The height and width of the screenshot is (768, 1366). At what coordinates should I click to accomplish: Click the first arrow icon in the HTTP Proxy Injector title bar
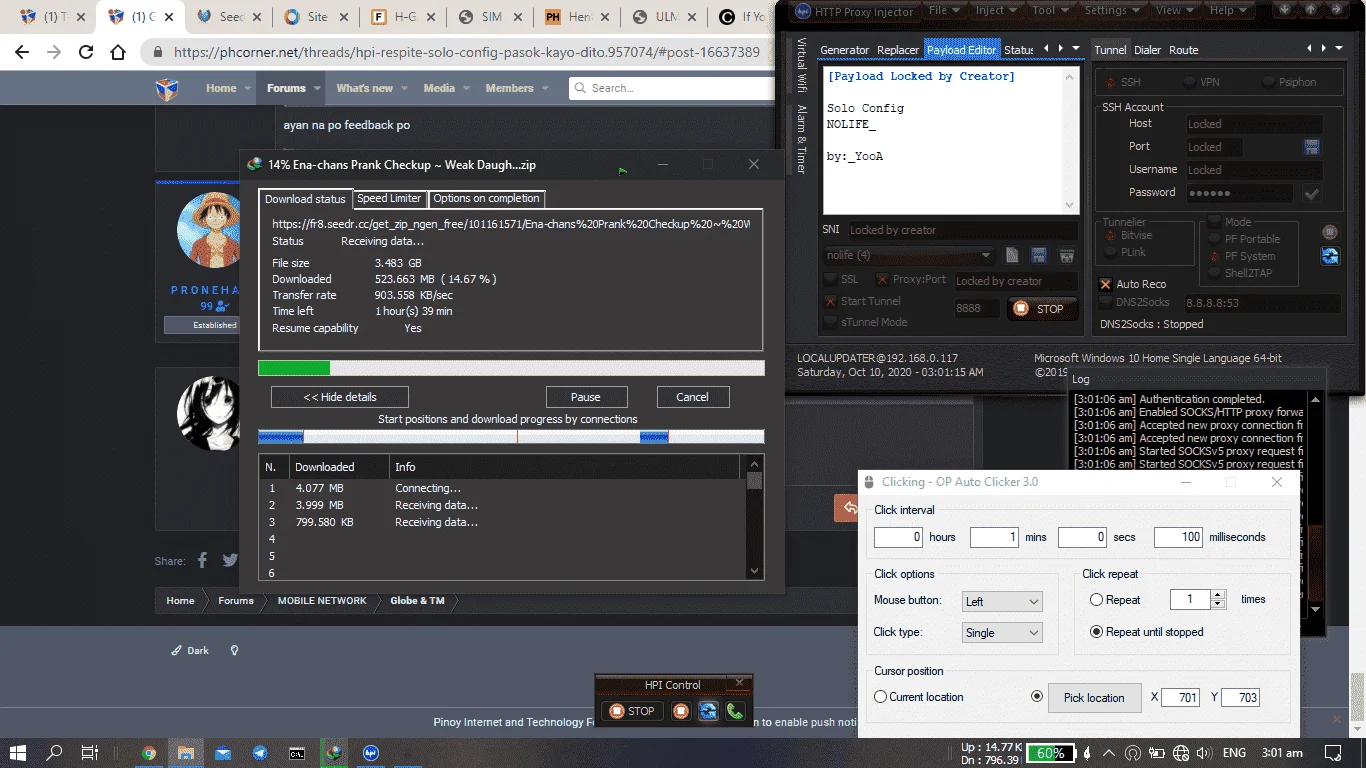1285,10
